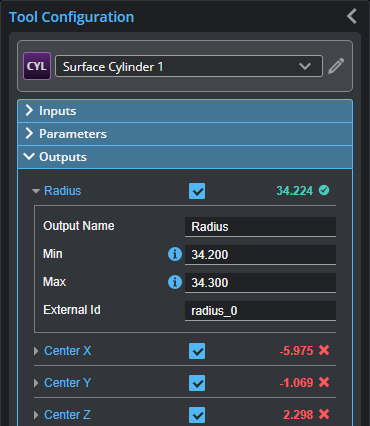This screenshot has height=426, width=370.
Task: Click the Min value field 34.200
Action: click(260, 255)
